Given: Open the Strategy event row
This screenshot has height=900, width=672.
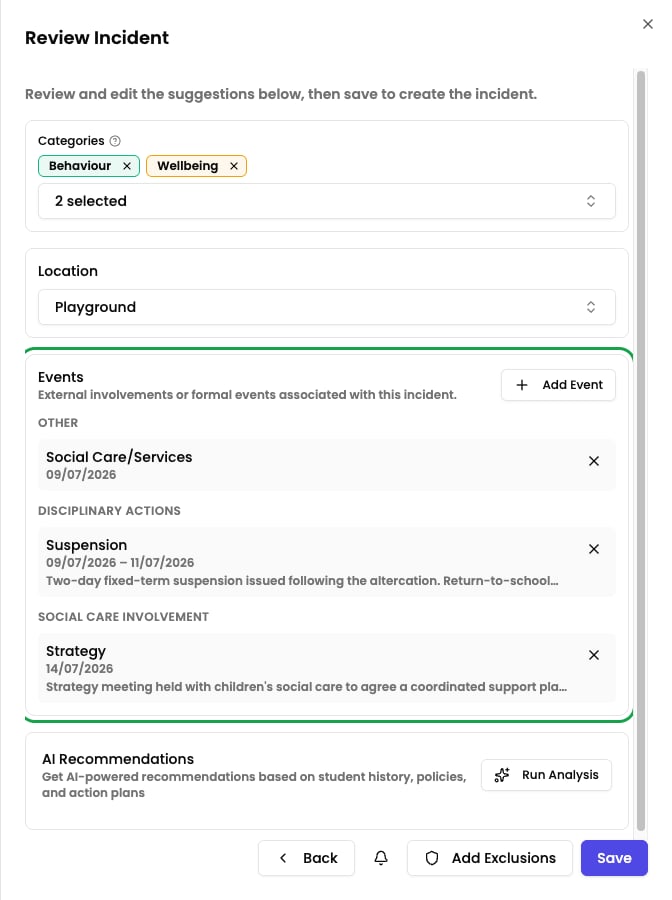Looking at the screenshot, I should click(327, 668).
